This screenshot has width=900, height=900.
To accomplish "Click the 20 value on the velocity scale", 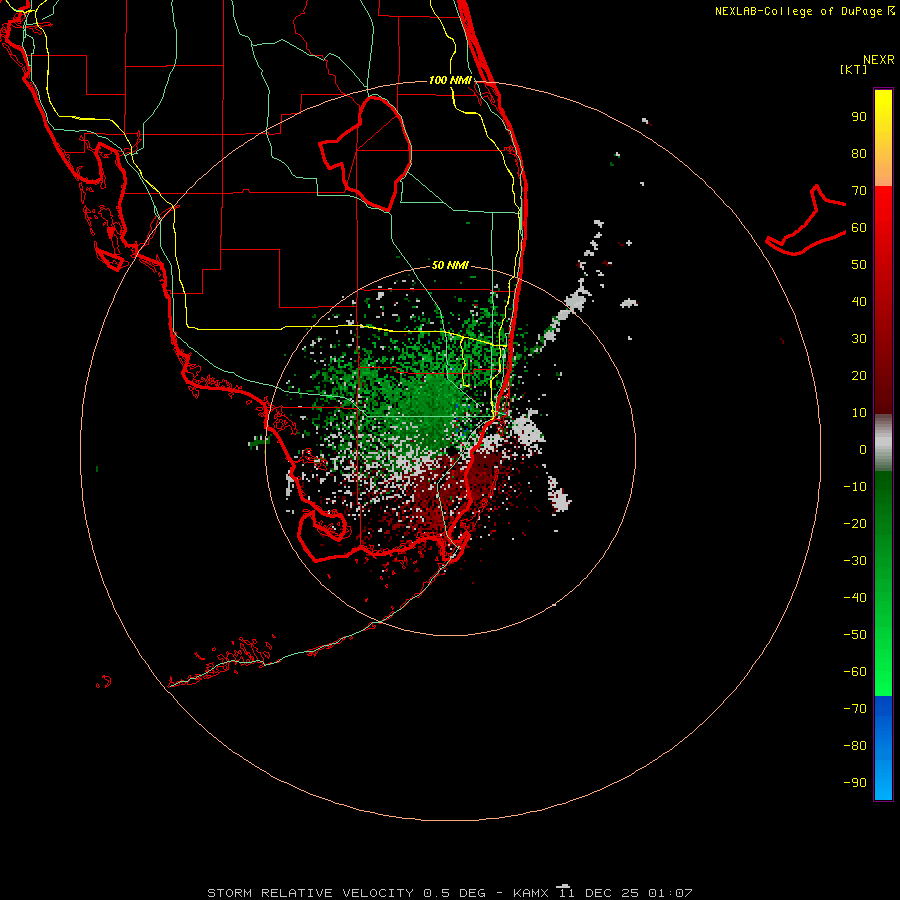I will click(859, 376).
